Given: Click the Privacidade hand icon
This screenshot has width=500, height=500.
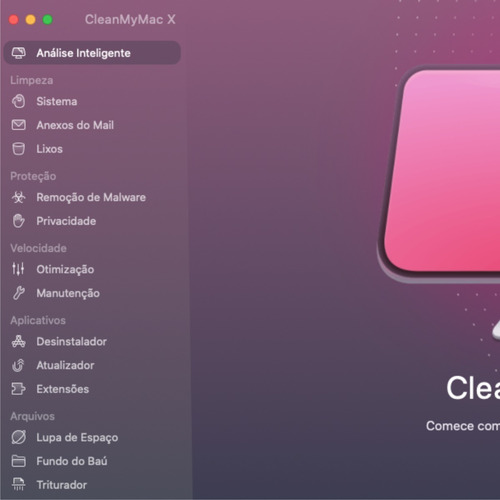Looking at the screenshot, I should (19, 221).
